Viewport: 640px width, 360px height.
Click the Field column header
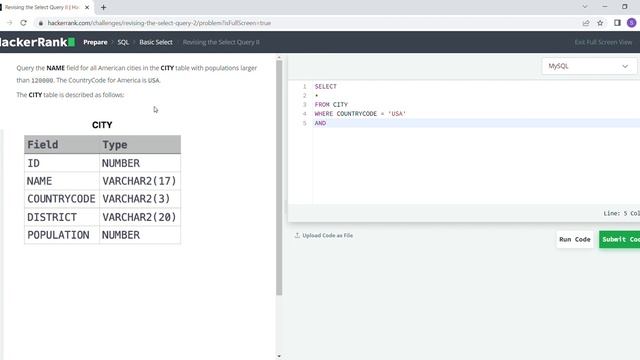pos(62,144)
